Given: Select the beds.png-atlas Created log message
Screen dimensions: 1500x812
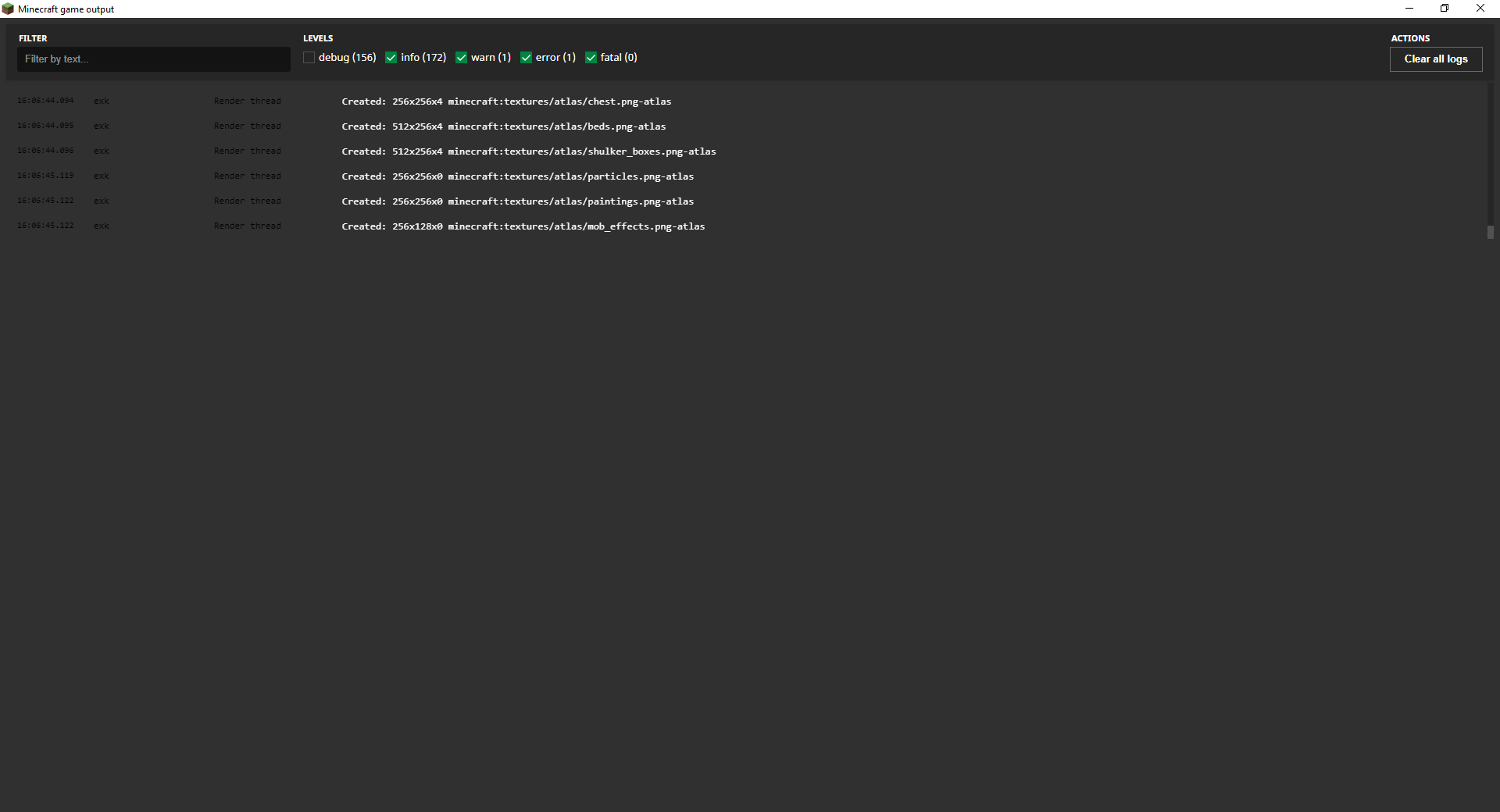Looking at the screenshot, I should pos(504,126).
